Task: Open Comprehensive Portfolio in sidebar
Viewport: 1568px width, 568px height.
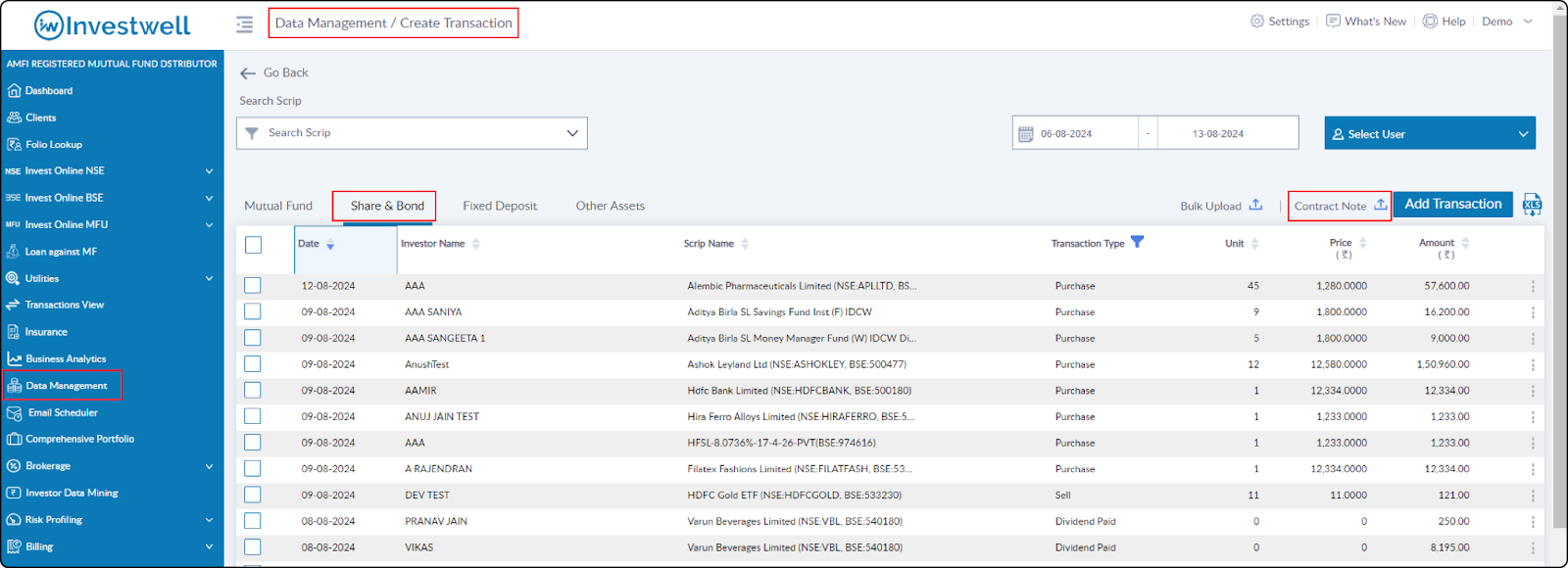Action: click(79, 439)
